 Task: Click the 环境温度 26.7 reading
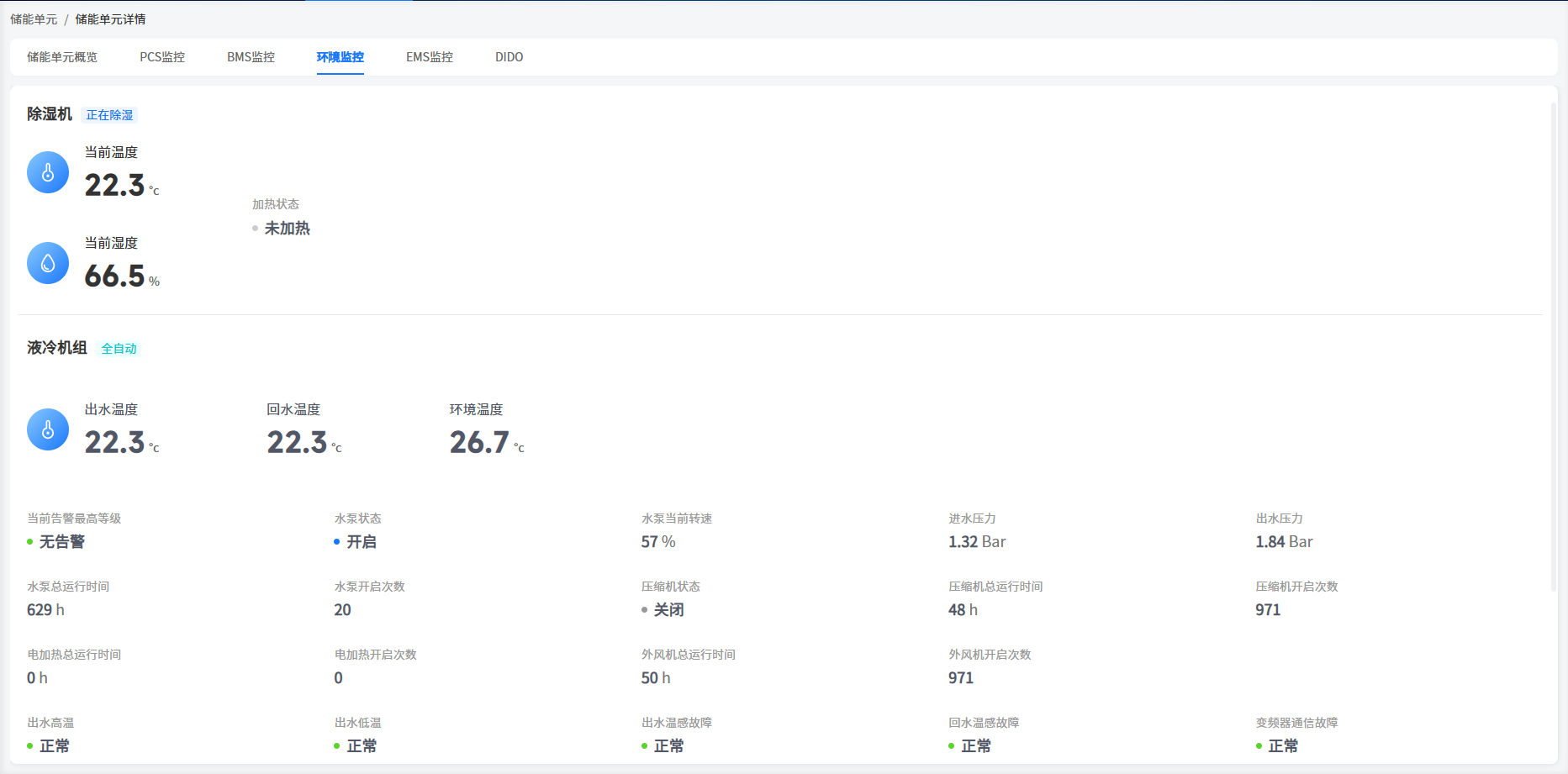(480, 442)
